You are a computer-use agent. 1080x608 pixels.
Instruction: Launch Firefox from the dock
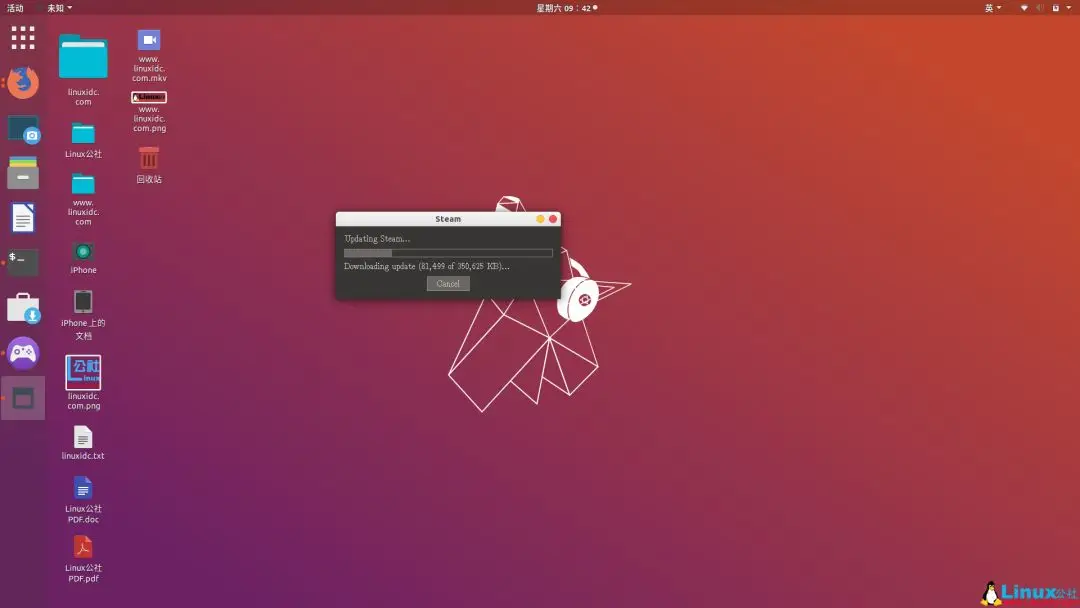pyautogui.click(x=23, y=83)
